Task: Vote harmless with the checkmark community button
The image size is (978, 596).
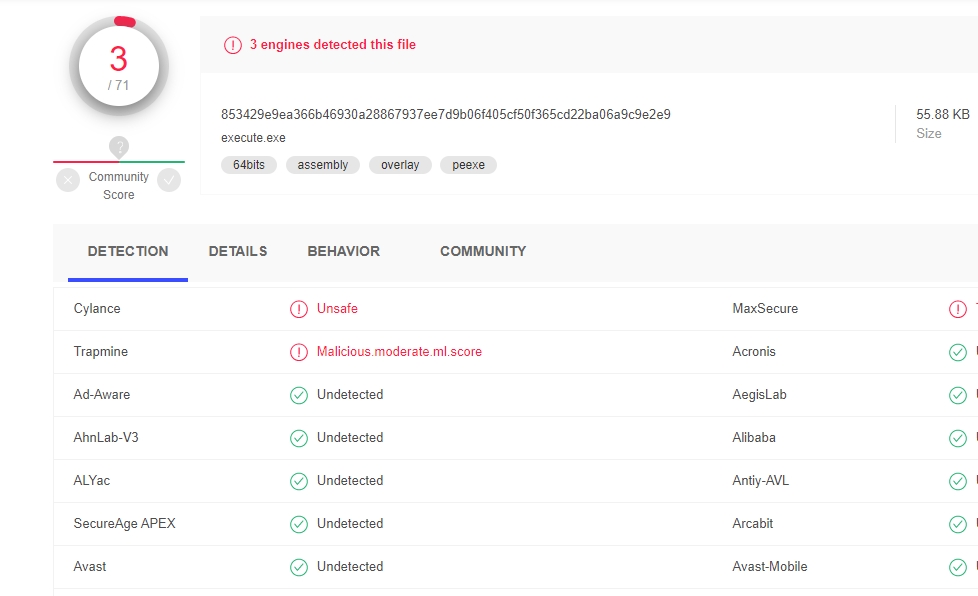Action: [169, 180]
